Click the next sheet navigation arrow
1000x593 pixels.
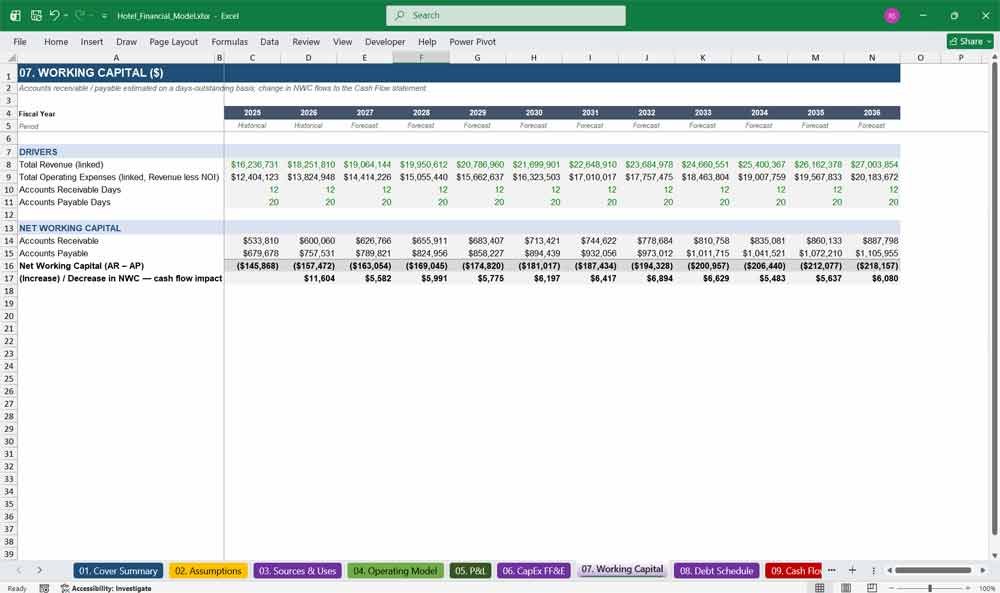tap(40, 570)
